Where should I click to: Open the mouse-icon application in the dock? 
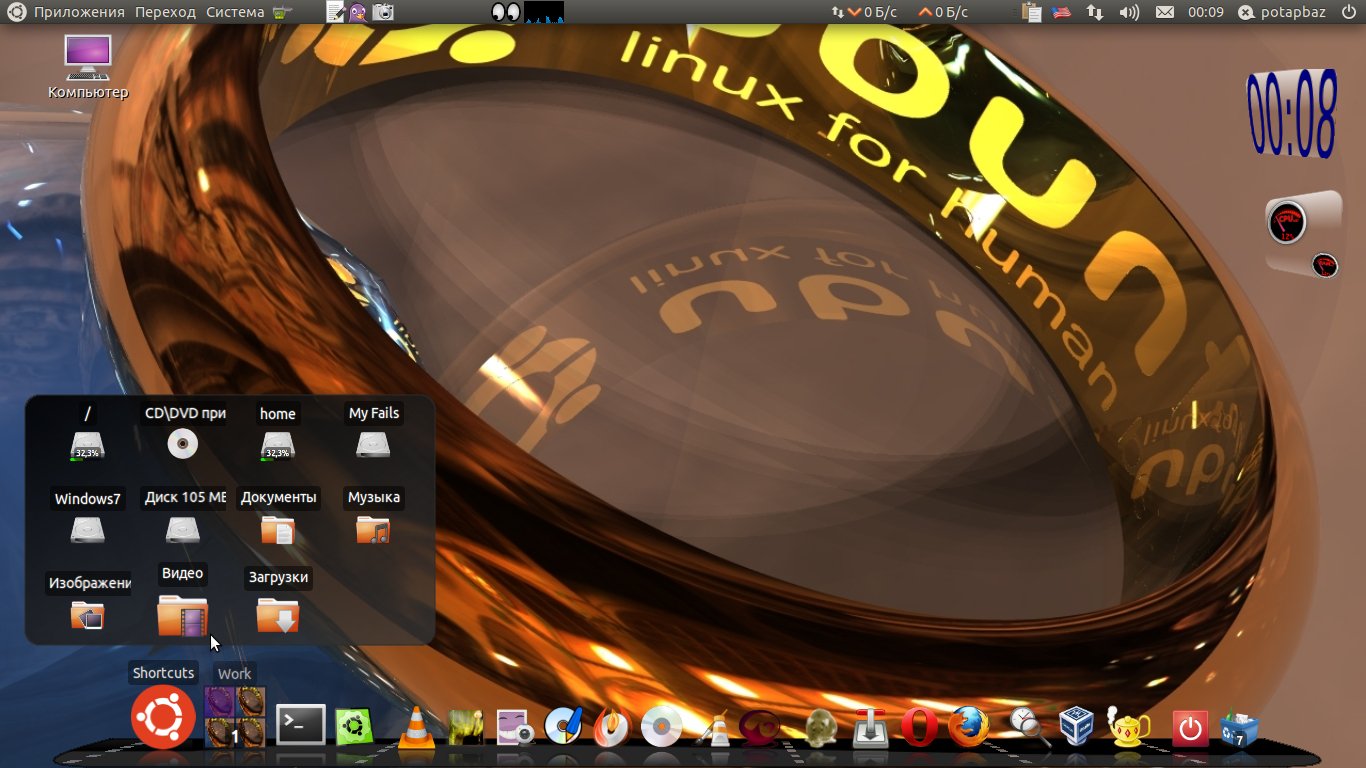point(821,727)
